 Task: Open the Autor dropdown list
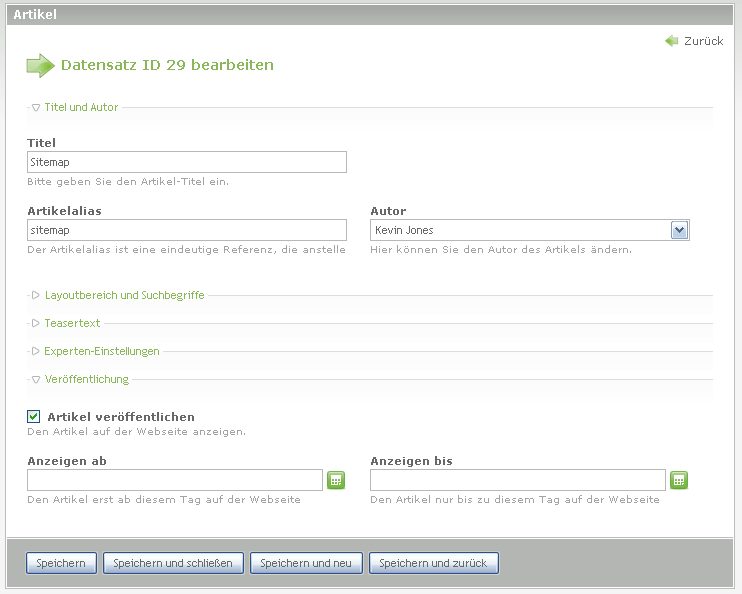(679, 230)
